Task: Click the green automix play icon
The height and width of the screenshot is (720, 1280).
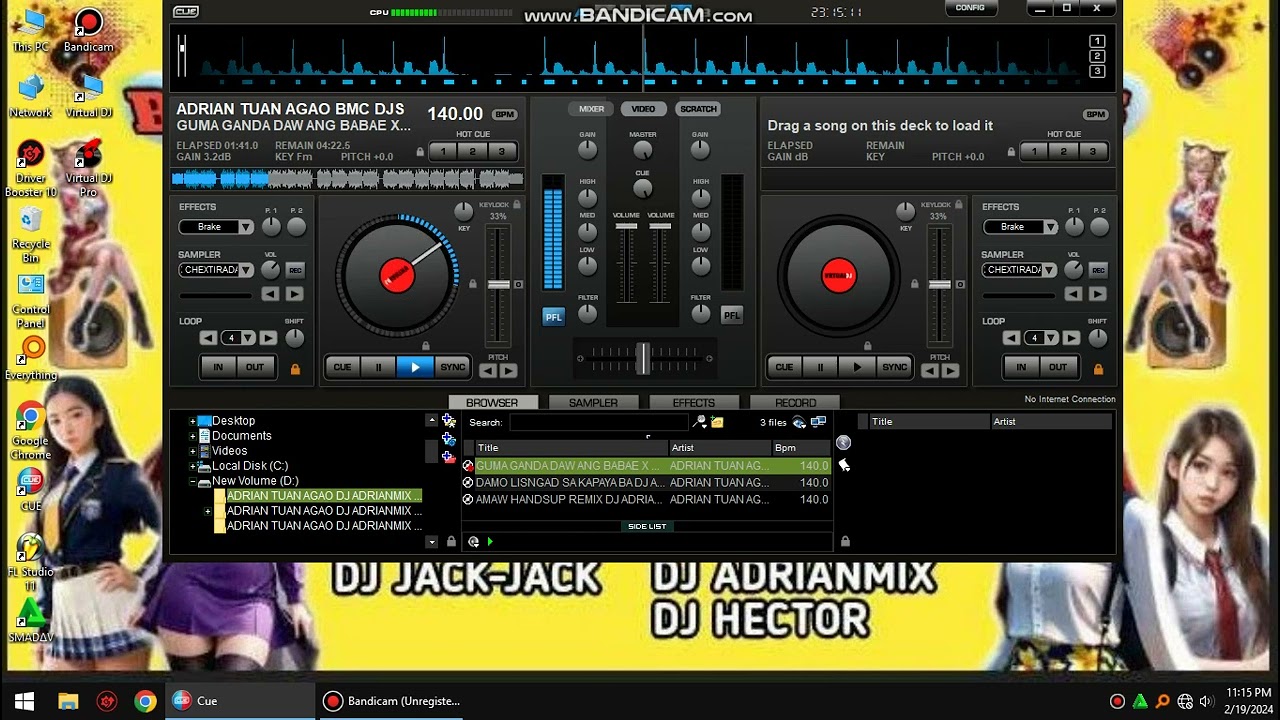Action: [490, 542]
